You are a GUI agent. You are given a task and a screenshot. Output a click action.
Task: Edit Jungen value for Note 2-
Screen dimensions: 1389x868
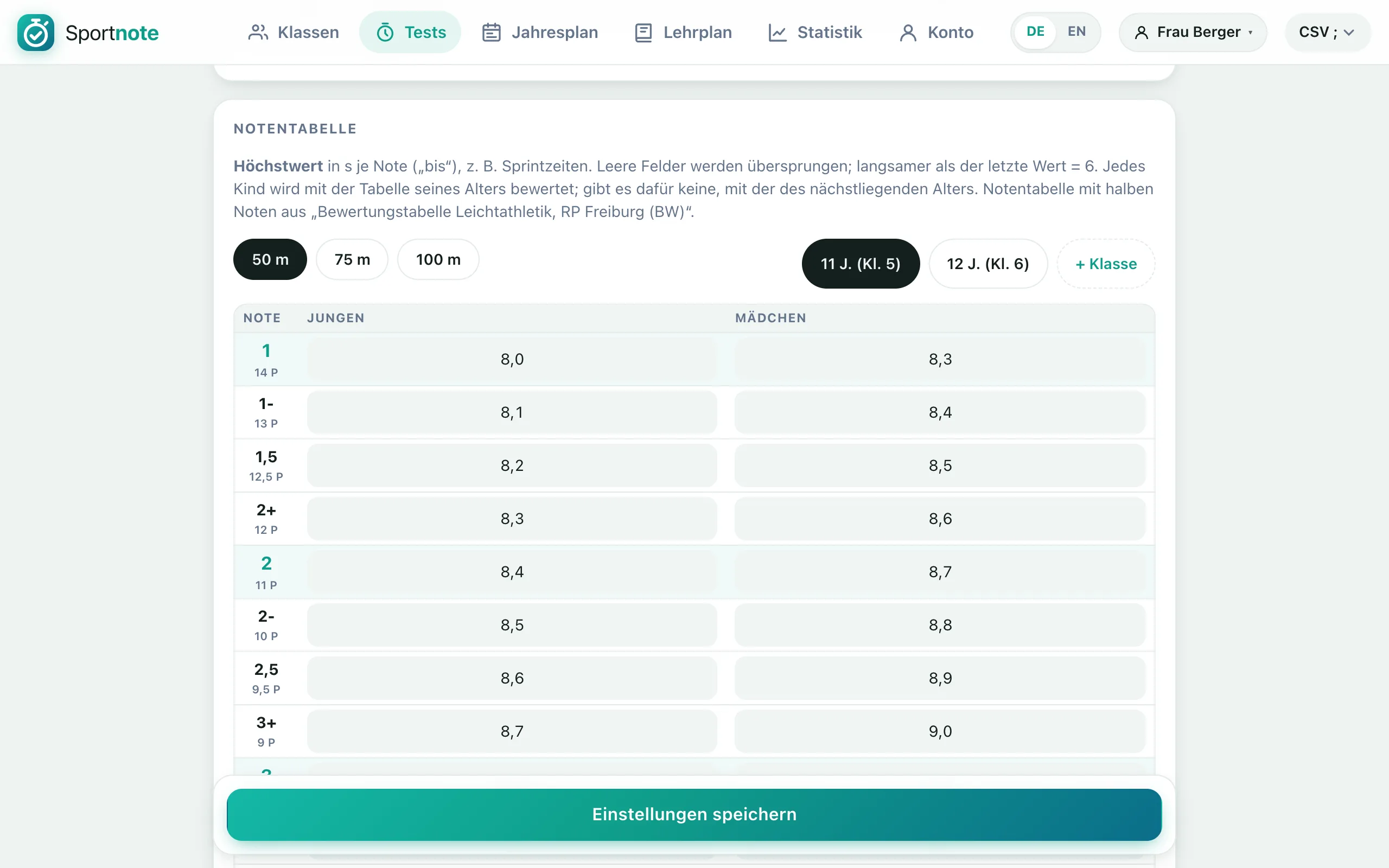(512, 625)
